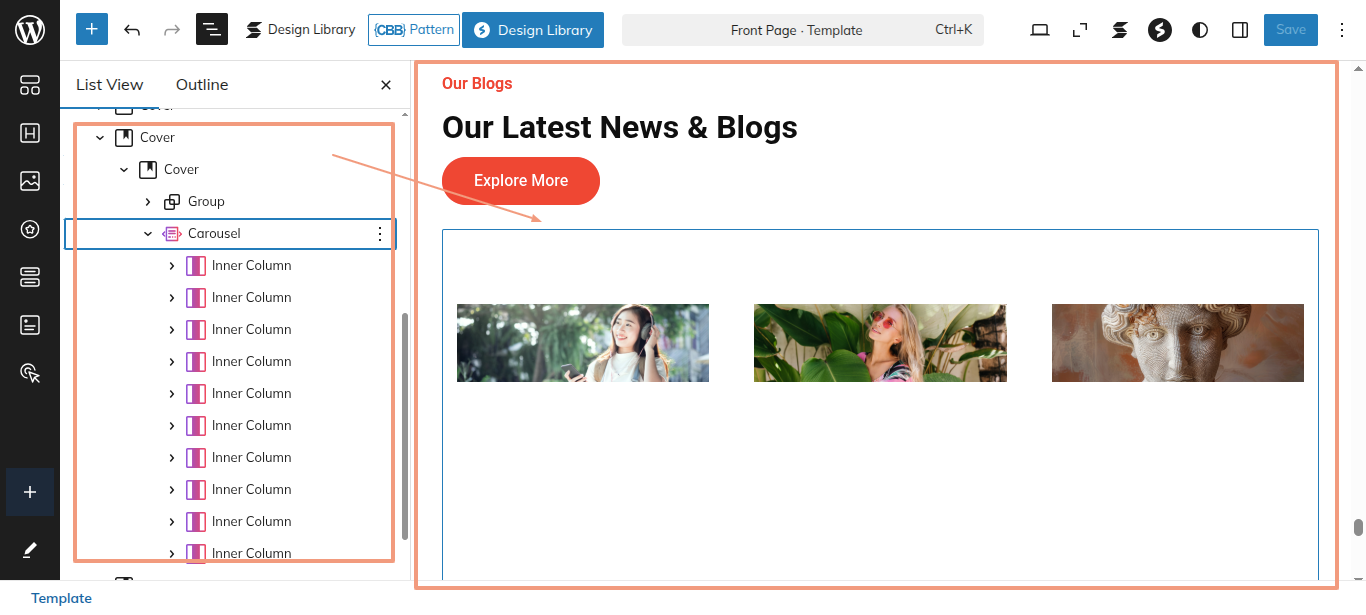Select the image of woman in sunglasses
This screenshot has height=615, width=1366.
coord(880,343)
